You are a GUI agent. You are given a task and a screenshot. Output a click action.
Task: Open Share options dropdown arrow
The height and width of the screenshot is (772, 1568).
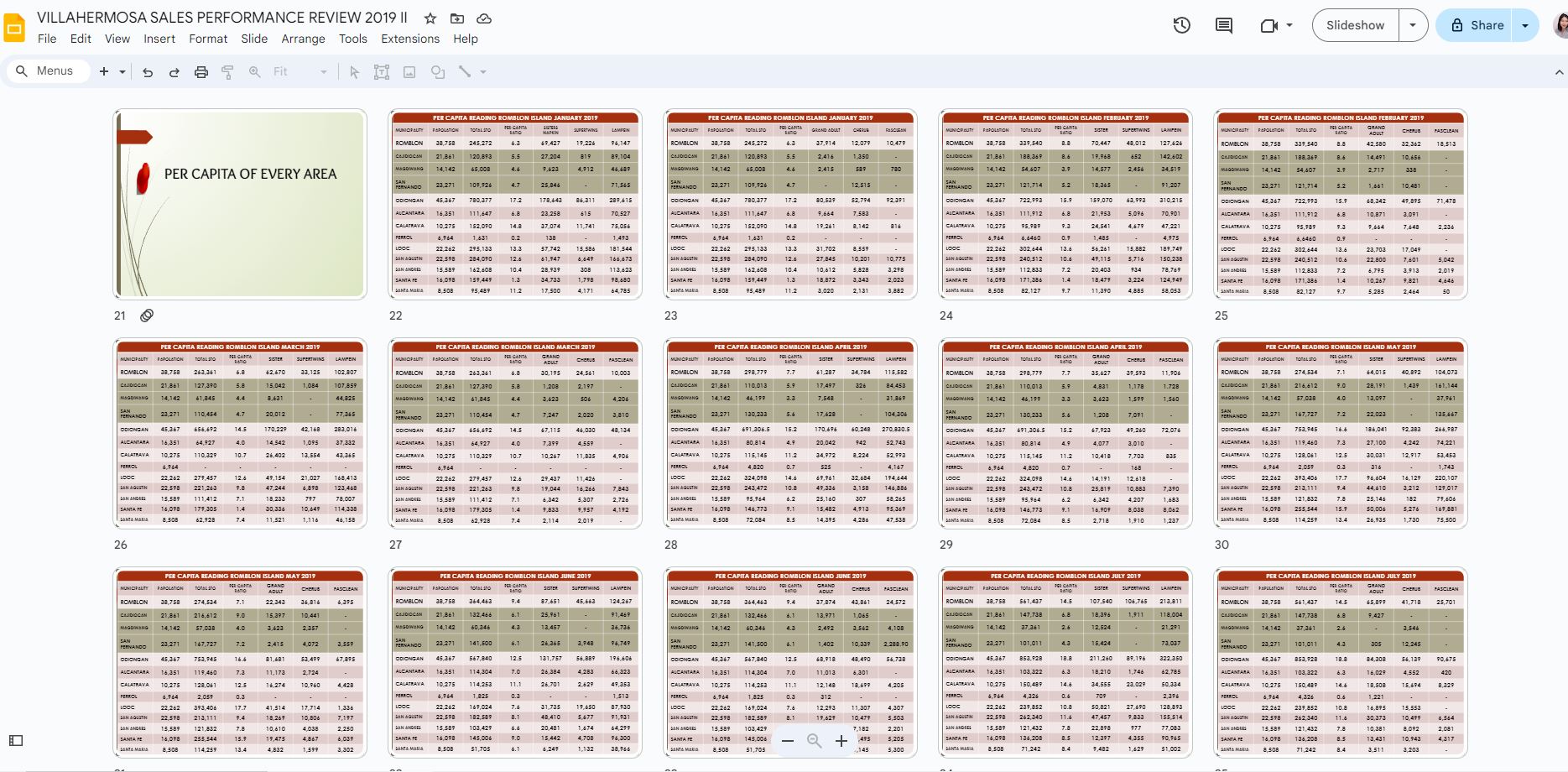click(1525, 25)
